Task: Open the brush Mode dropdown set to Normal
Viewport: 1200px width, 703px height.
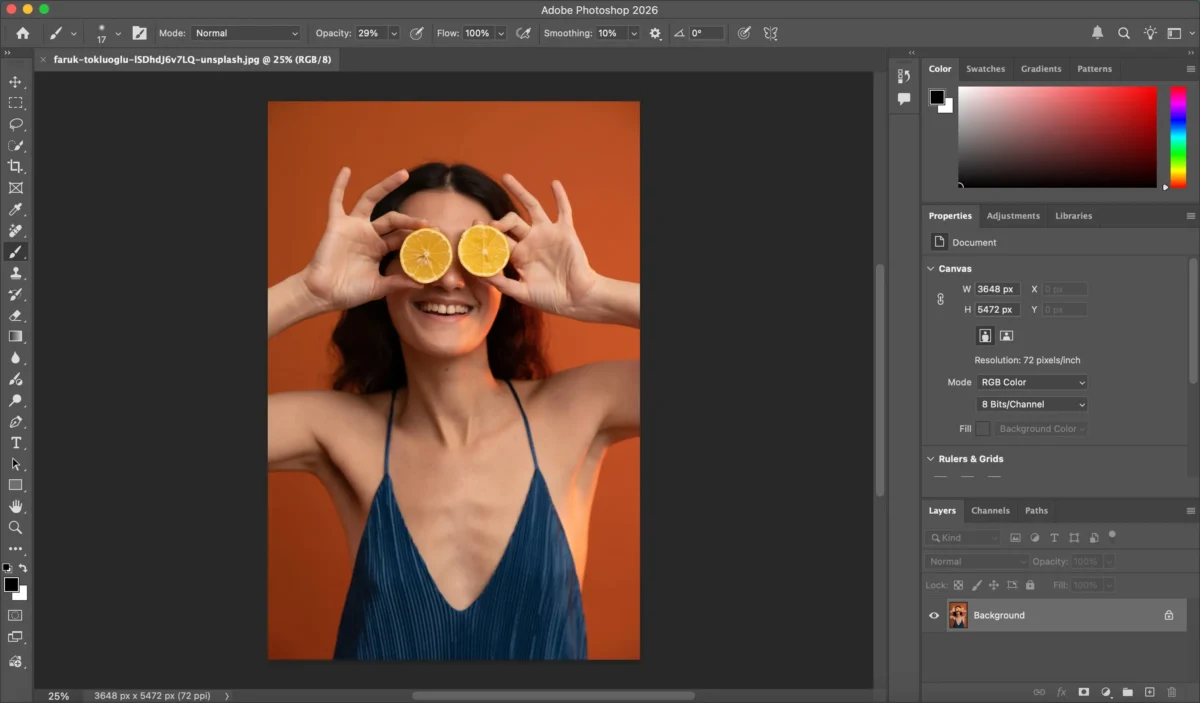Action: click(x=245, y=33)
